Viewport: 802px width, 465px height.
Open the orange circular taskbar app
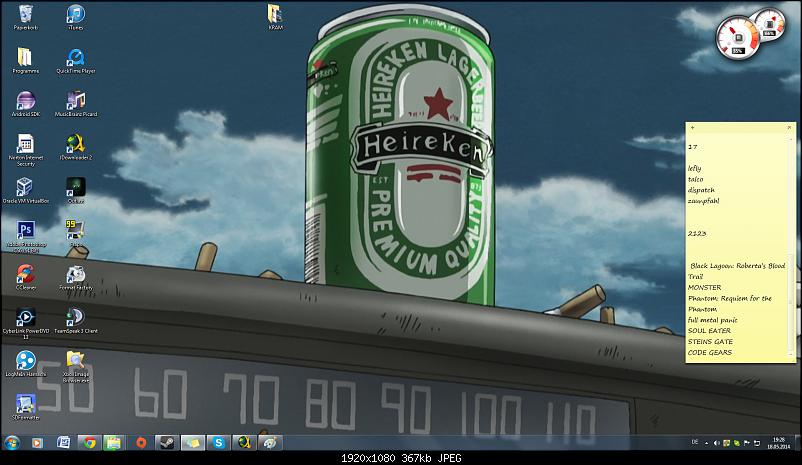click(x=141, y=442)
